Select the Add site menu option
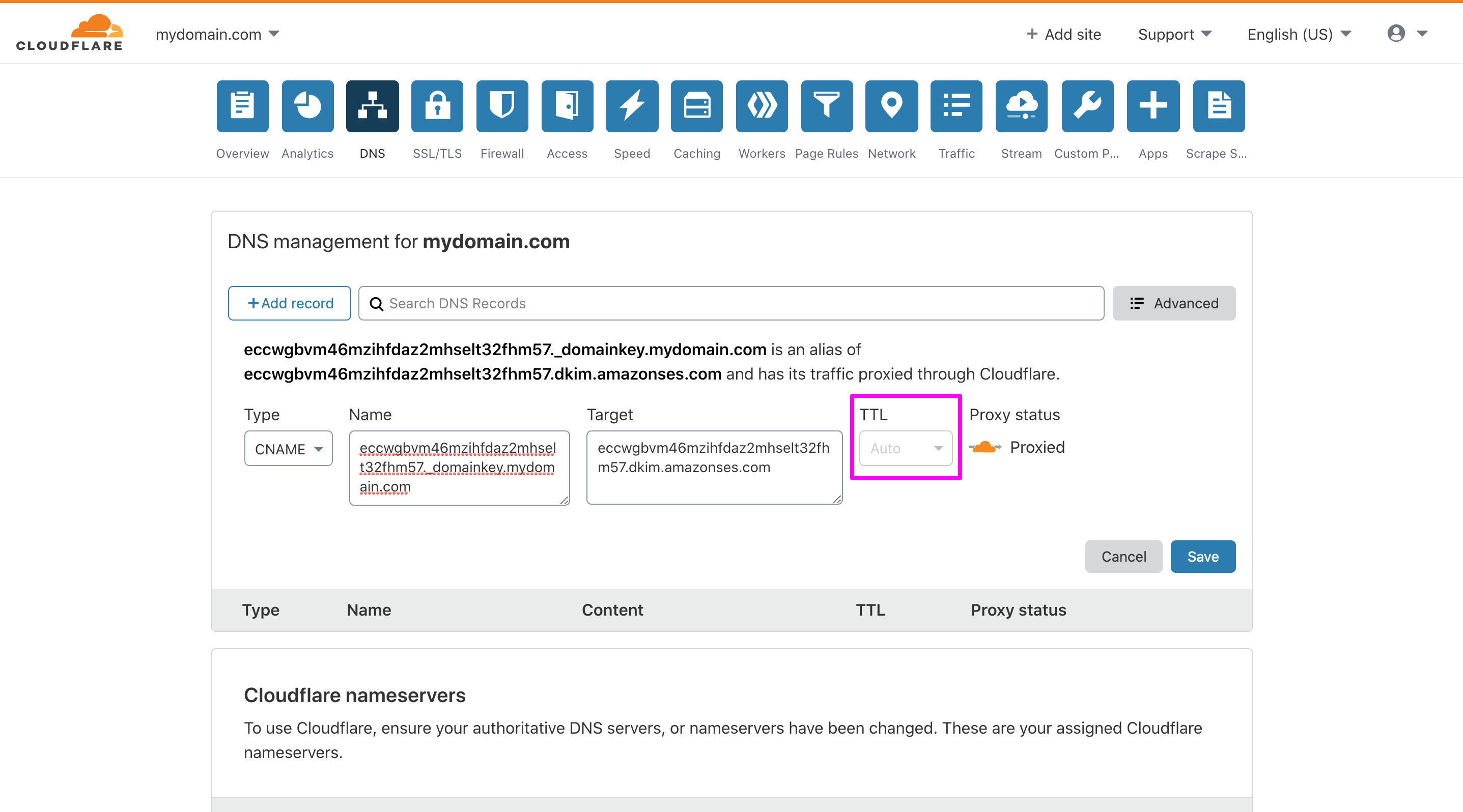The image size is (1463, 812). point(1062,33)
